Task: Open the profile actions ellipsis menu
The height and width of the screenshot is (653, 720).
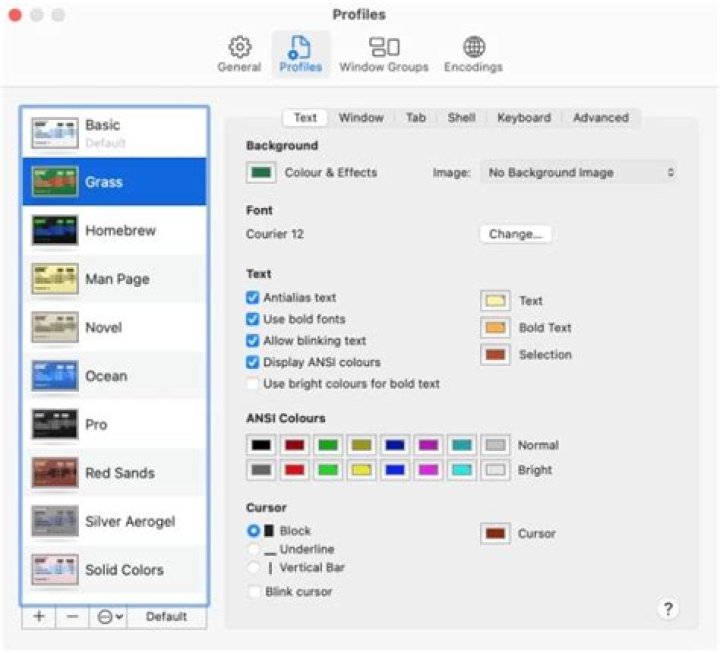Action: [x=110, y=616]
